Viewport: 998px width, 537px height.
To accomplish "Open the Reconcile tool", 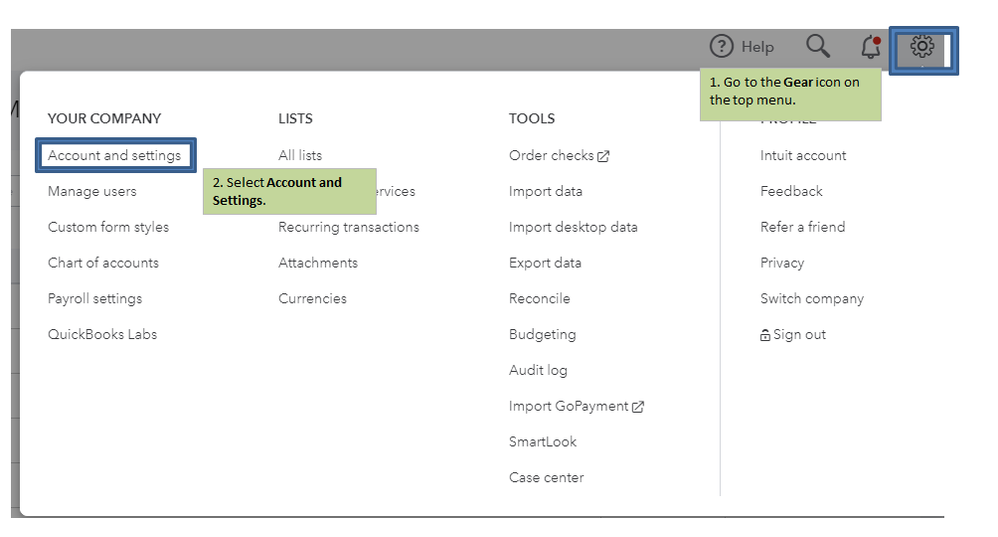I will (x=539, y=299).
